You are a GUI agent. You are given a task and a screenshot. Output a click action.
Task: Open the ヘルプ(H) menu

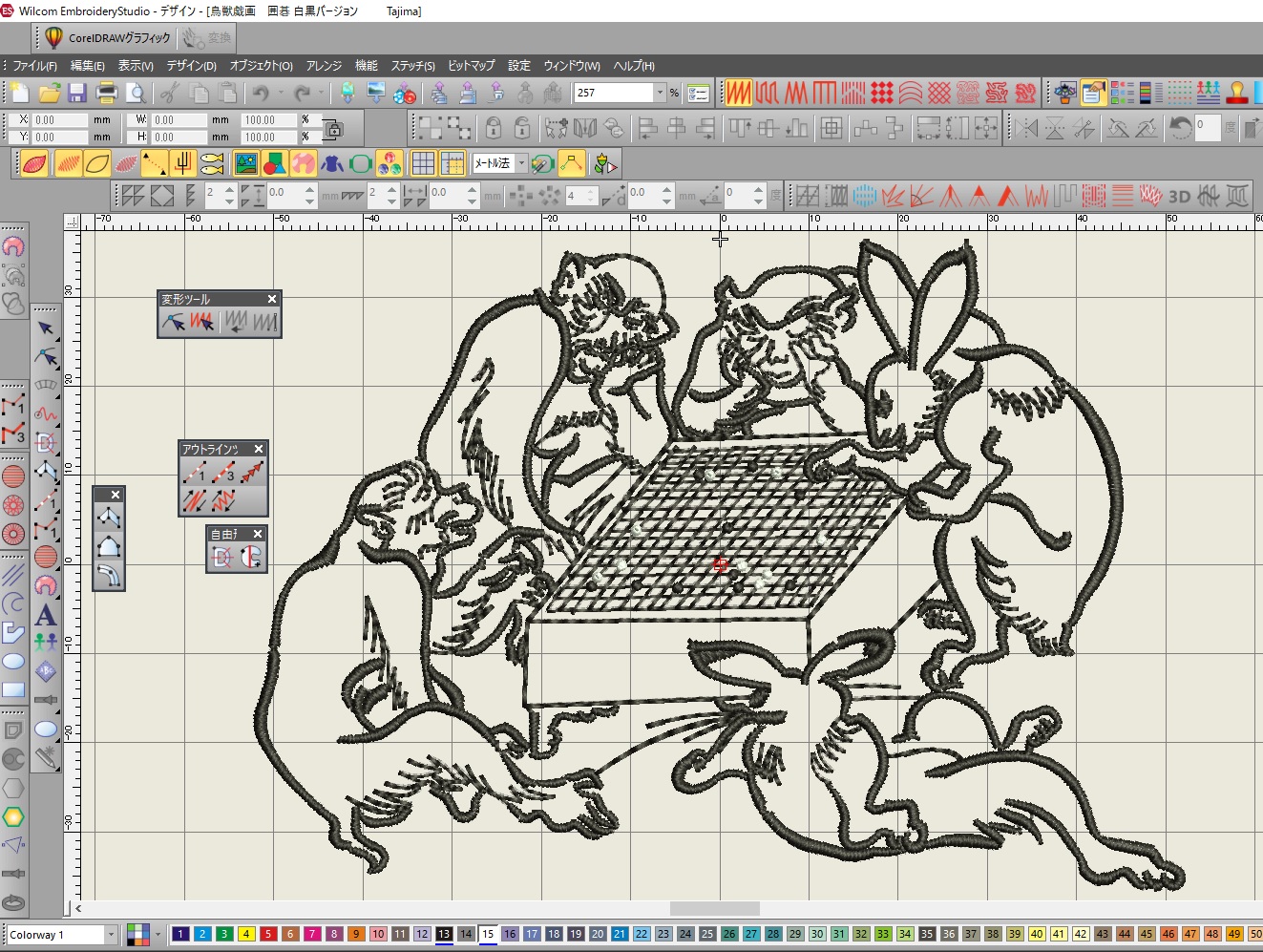coord(634,66)
